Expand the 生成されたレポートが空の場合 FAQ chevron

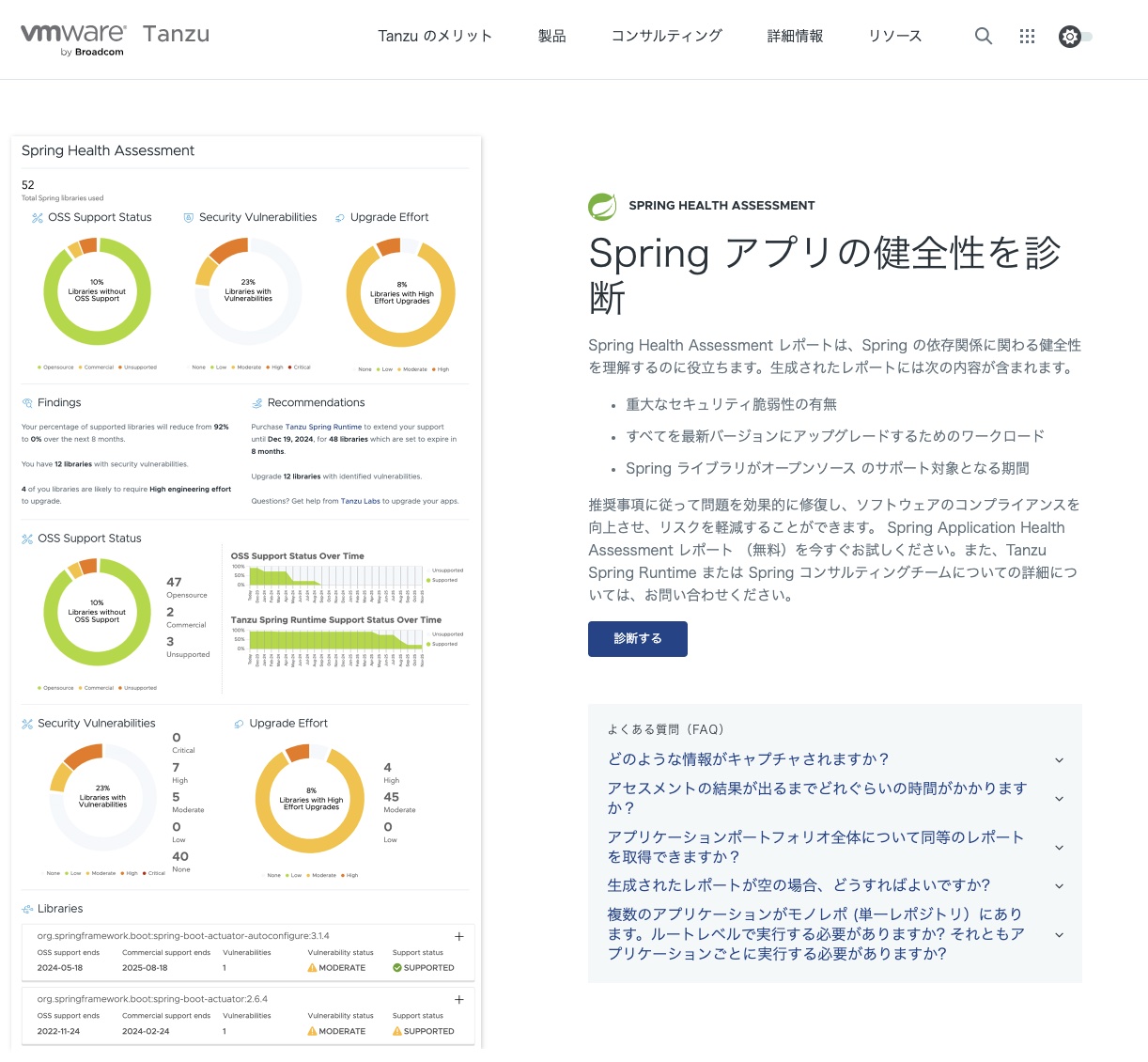point(1060,886)
